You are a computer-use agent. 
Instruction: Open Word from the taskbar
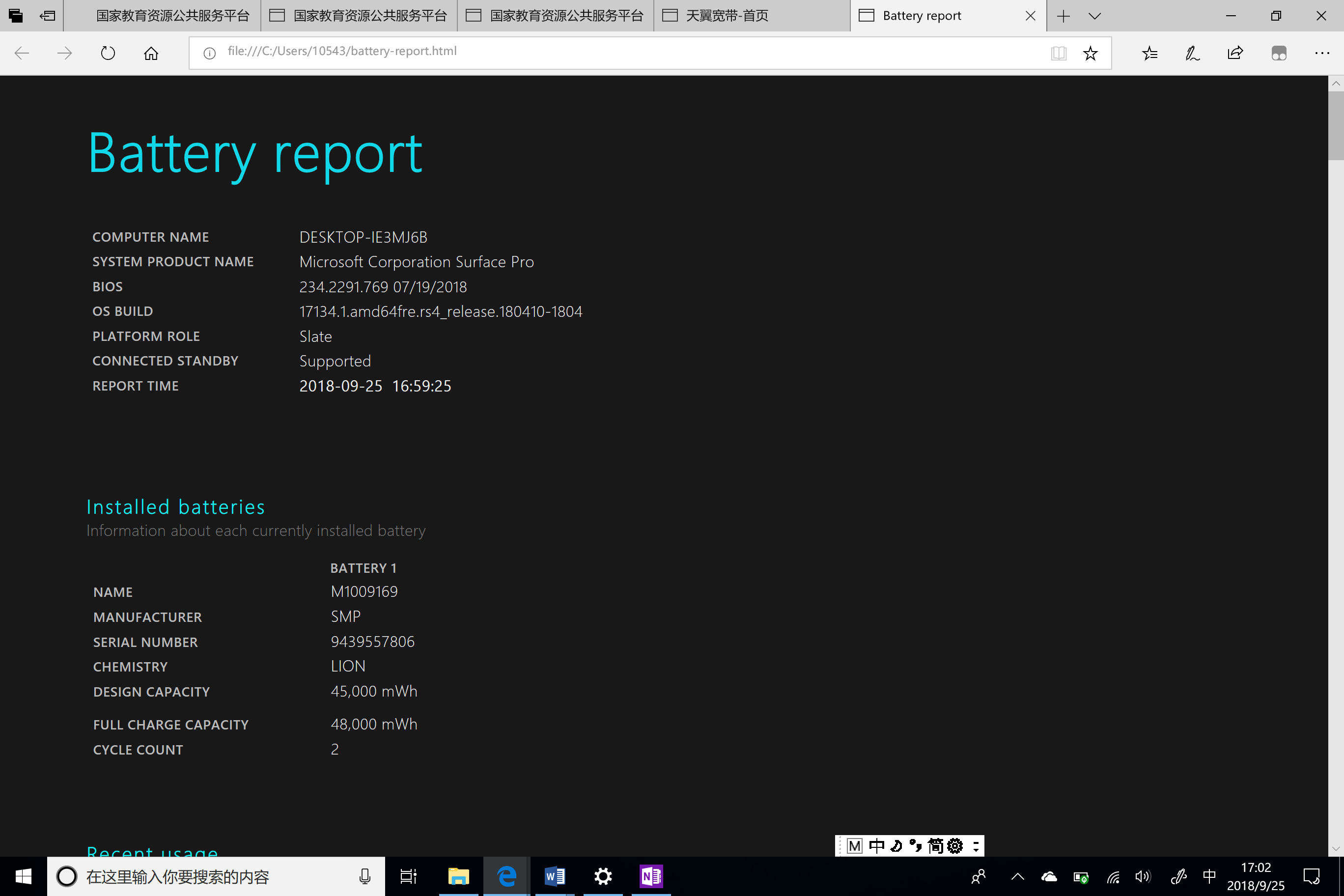[555, 876]
